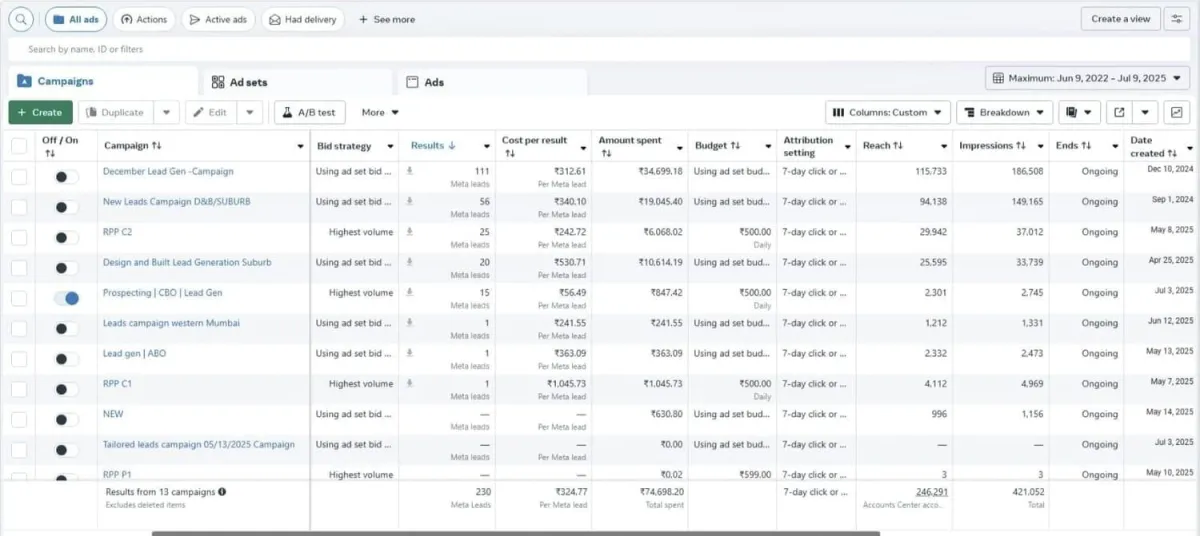Screen dimensions: 1200x536
Task: Switch to the Ad sets tab
Action: pos(297,82)
